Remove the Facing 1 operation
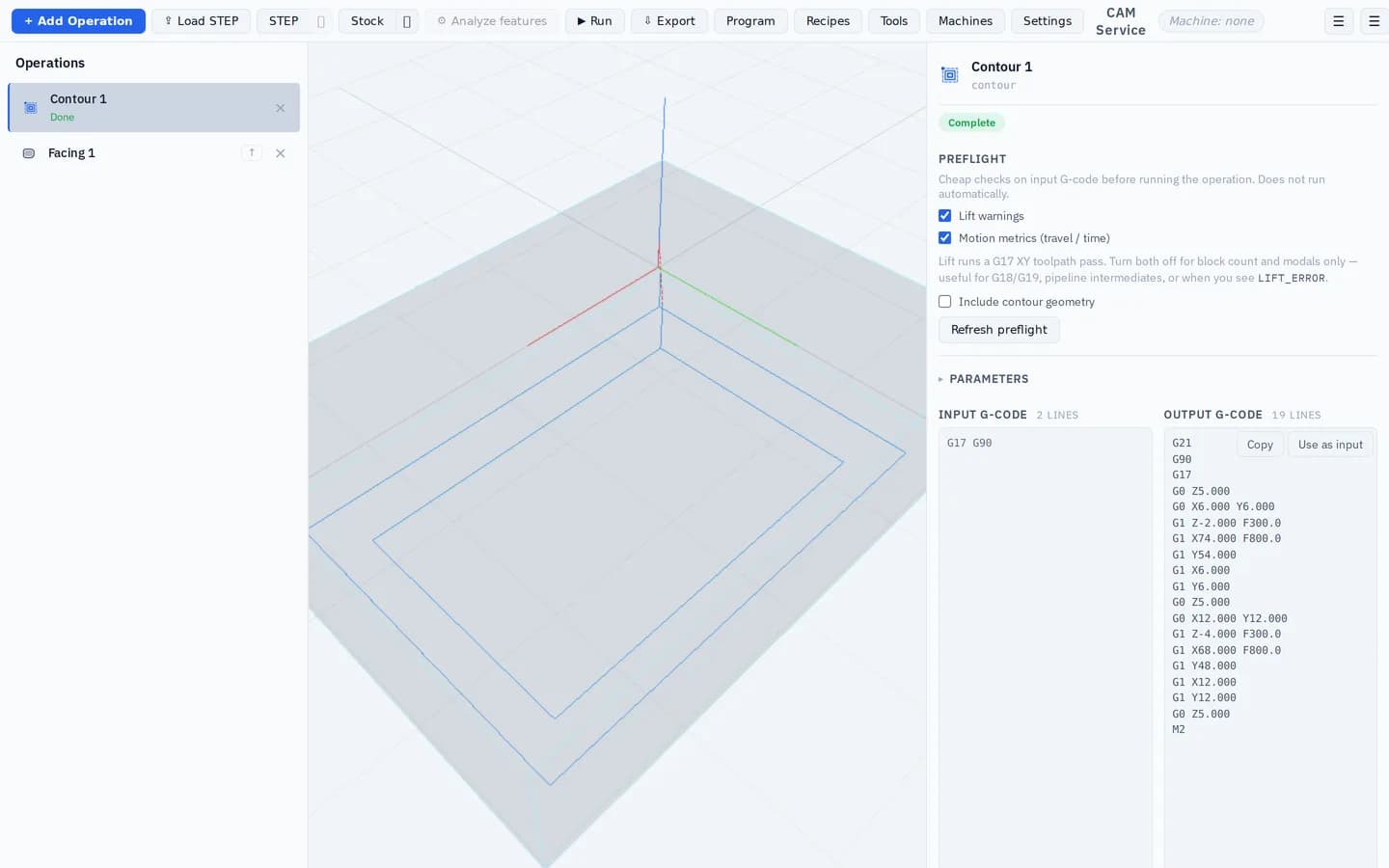The height and width of the screenshot is (868, 1389). (281, 153)
